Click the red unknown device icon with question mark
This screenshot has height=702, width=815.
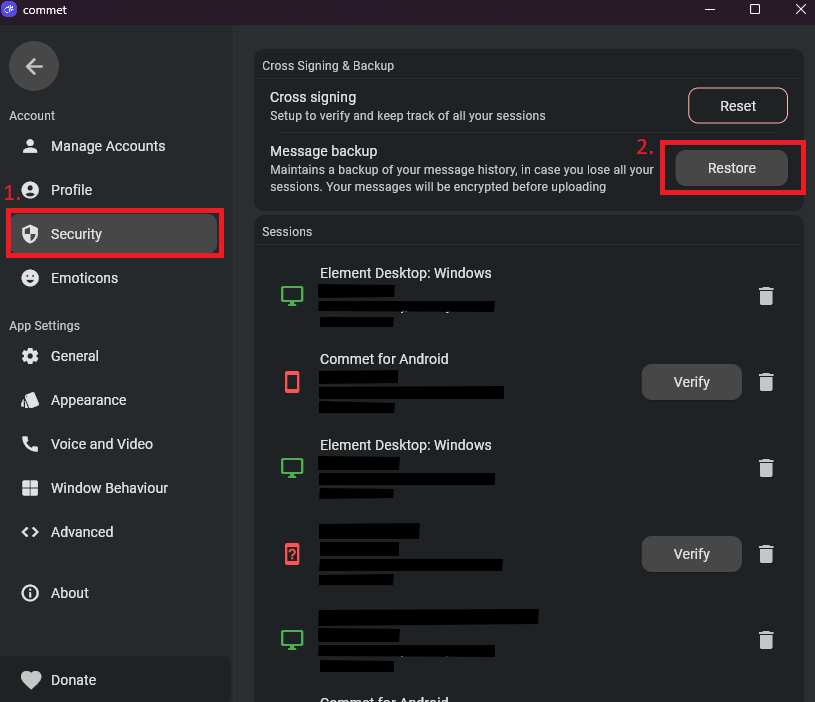[292, 554]
